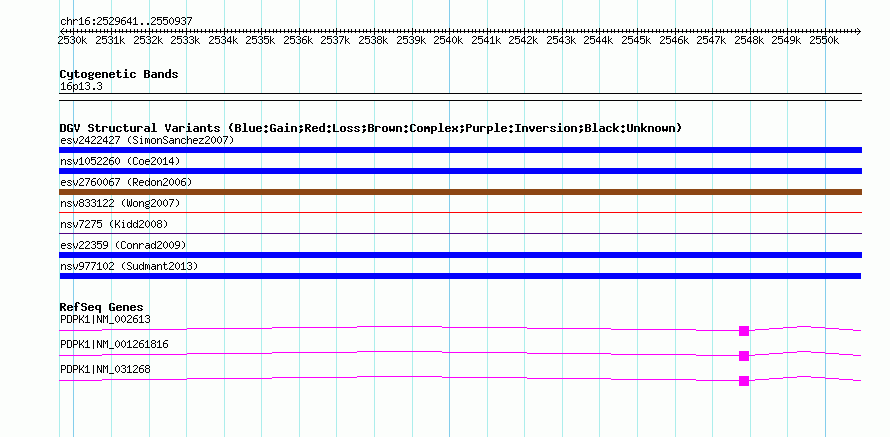The height and width of the screenshot is (437, 890).
Task: Click the 2548k ruler label
Action: click(749, 41)
